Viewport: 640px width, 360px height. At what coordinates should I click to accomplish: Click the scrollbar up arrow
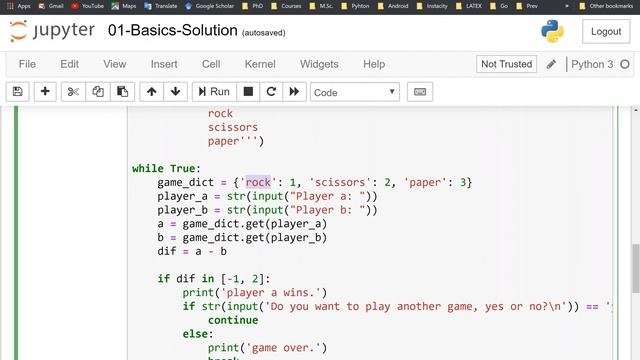click(x=636, y=110)
